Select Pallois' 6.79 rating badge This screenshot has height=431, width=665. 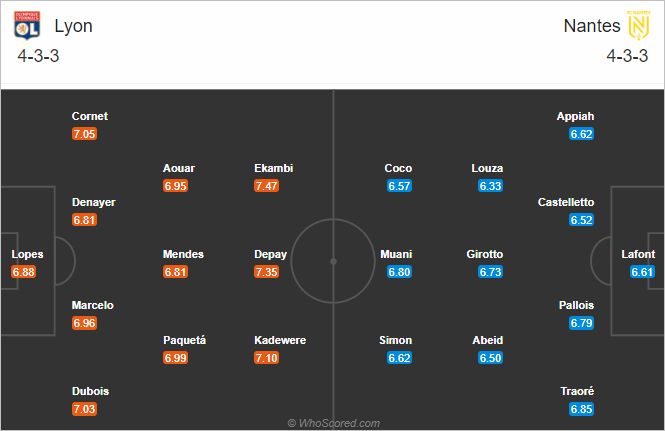[581, 323]
